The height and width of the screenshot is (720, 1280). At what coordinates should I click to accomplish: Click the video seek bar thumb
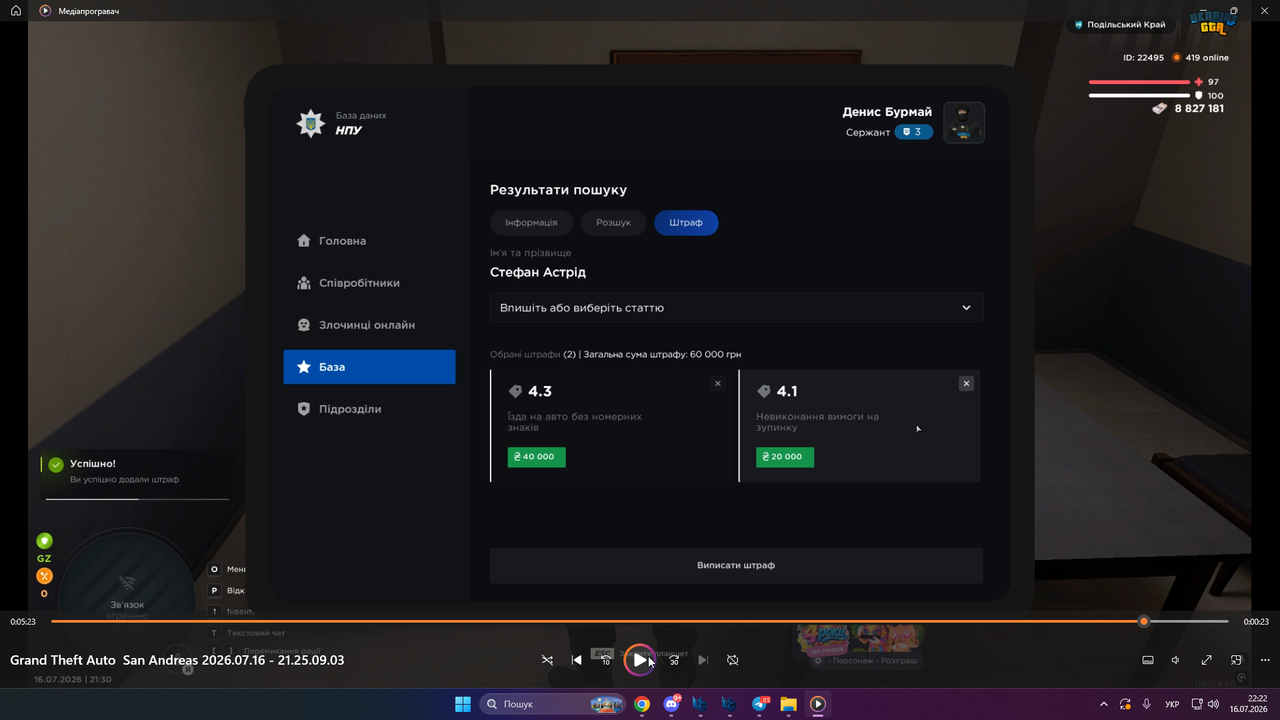(1144, 621)
